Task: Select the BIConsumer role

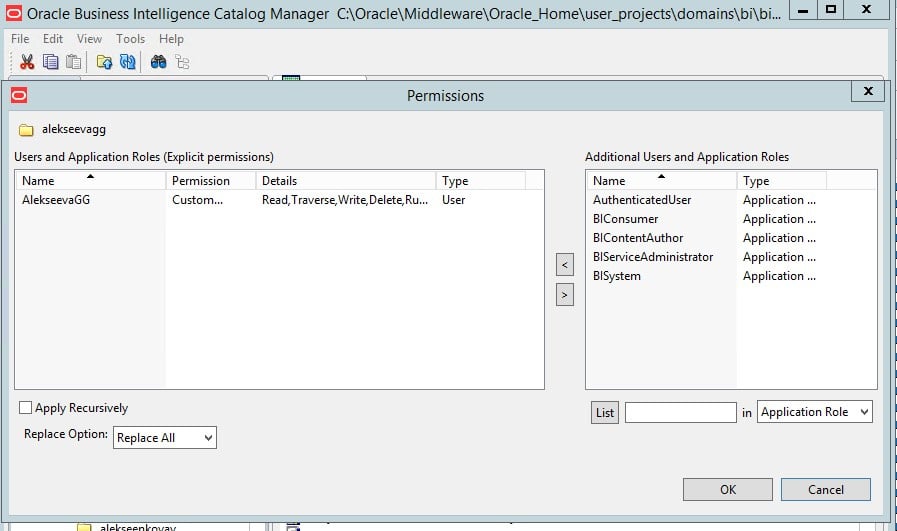Action: tap(625, 219)
